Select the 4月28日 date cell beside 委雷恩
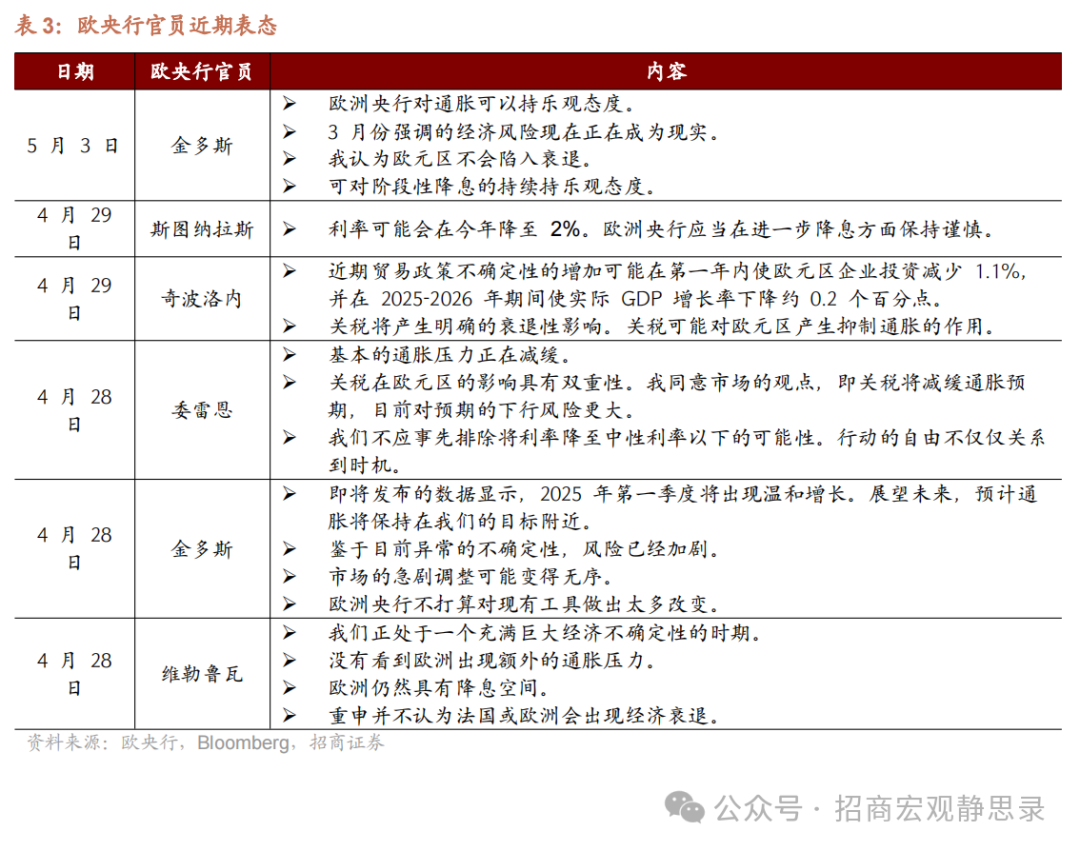This screenshot has height=851, width=1080. coord(74,410)
